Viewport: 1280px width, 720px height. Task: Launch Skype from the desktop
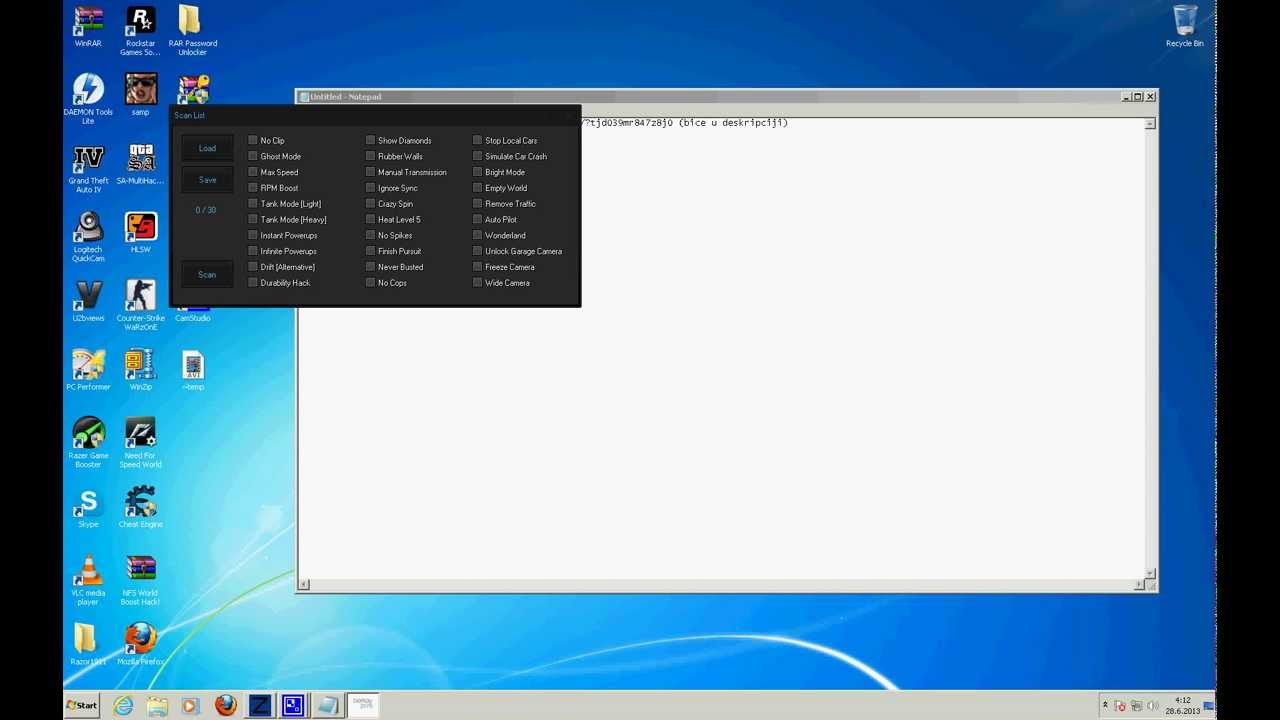pyautogui.click(x=88, y=507)
